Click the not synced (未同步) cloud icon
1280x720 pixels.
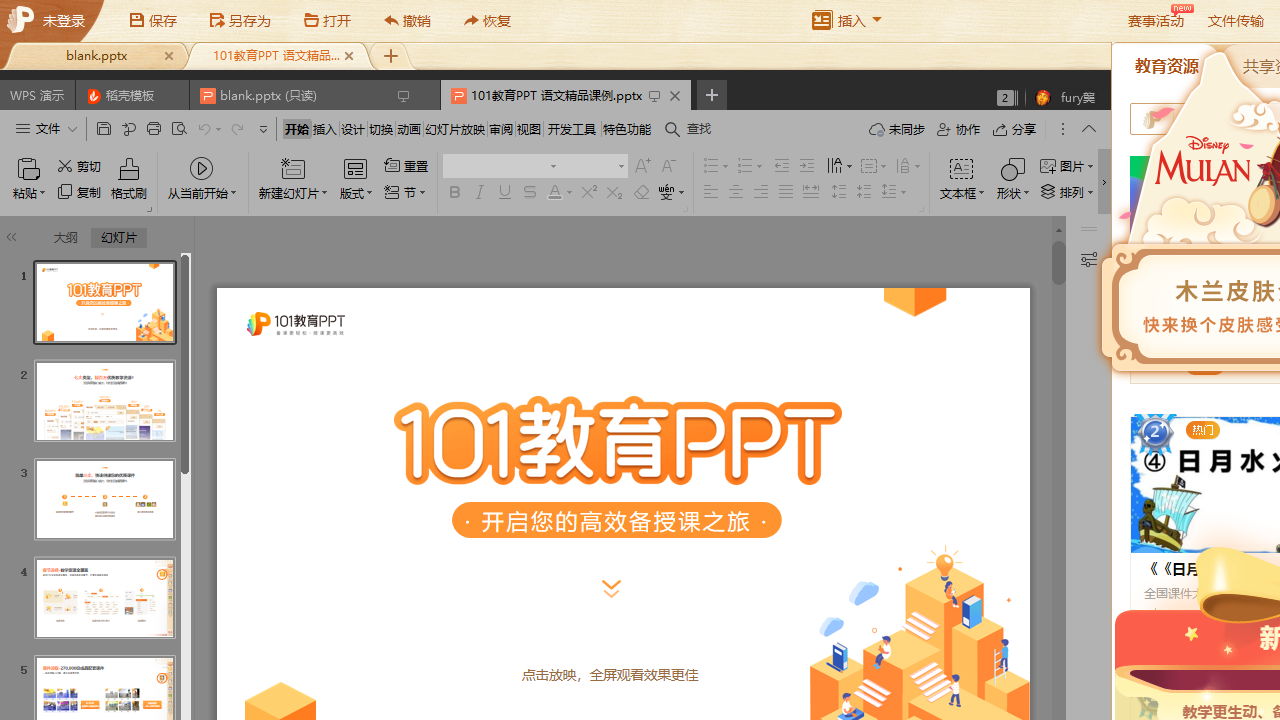coord(877,130)
